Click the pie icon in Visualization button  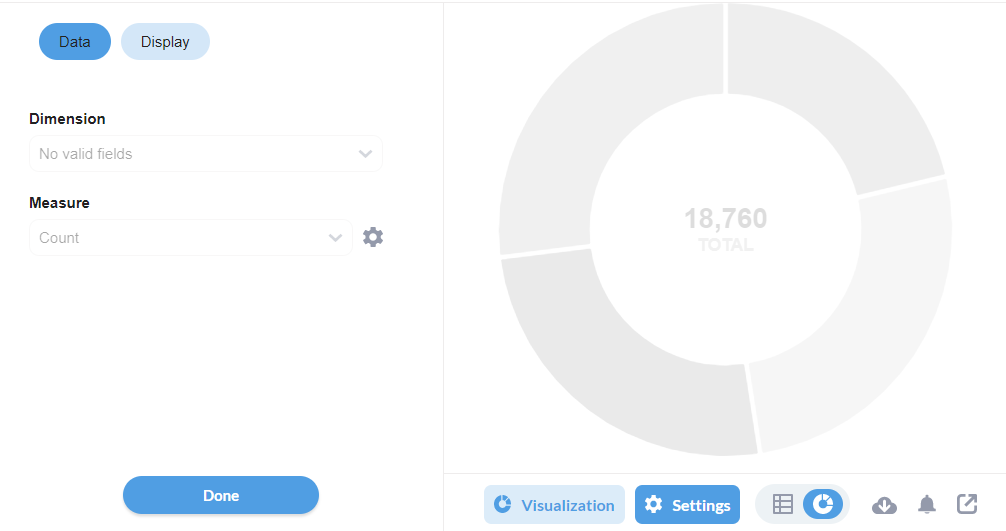click(x=503, y=505)
